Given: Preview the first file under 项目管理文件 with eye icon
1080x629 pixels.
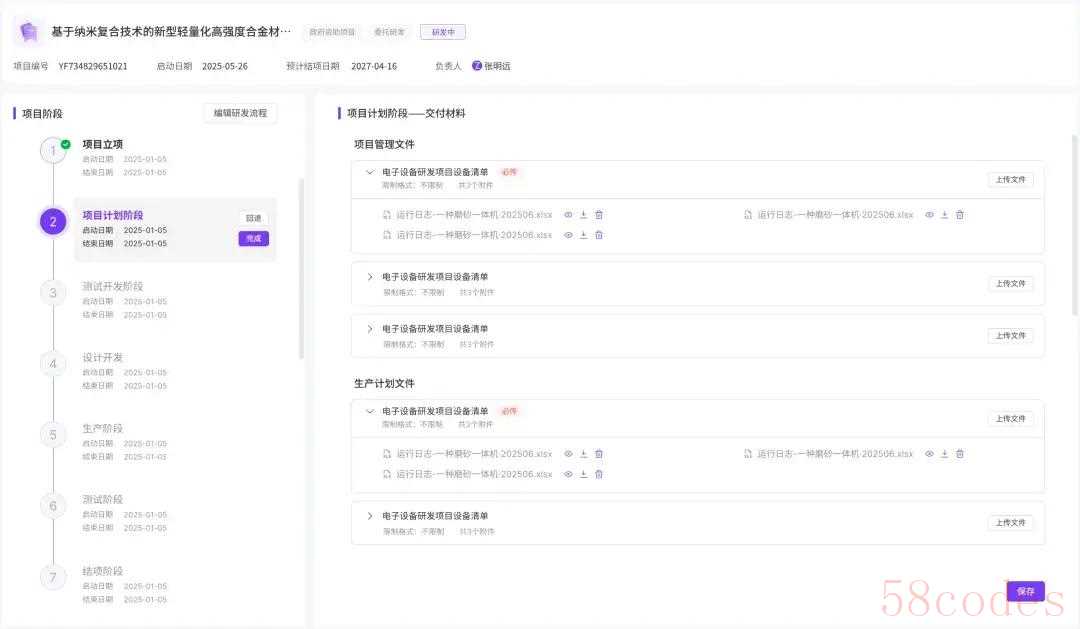Looking at the screenshot, I should (568, 215).
